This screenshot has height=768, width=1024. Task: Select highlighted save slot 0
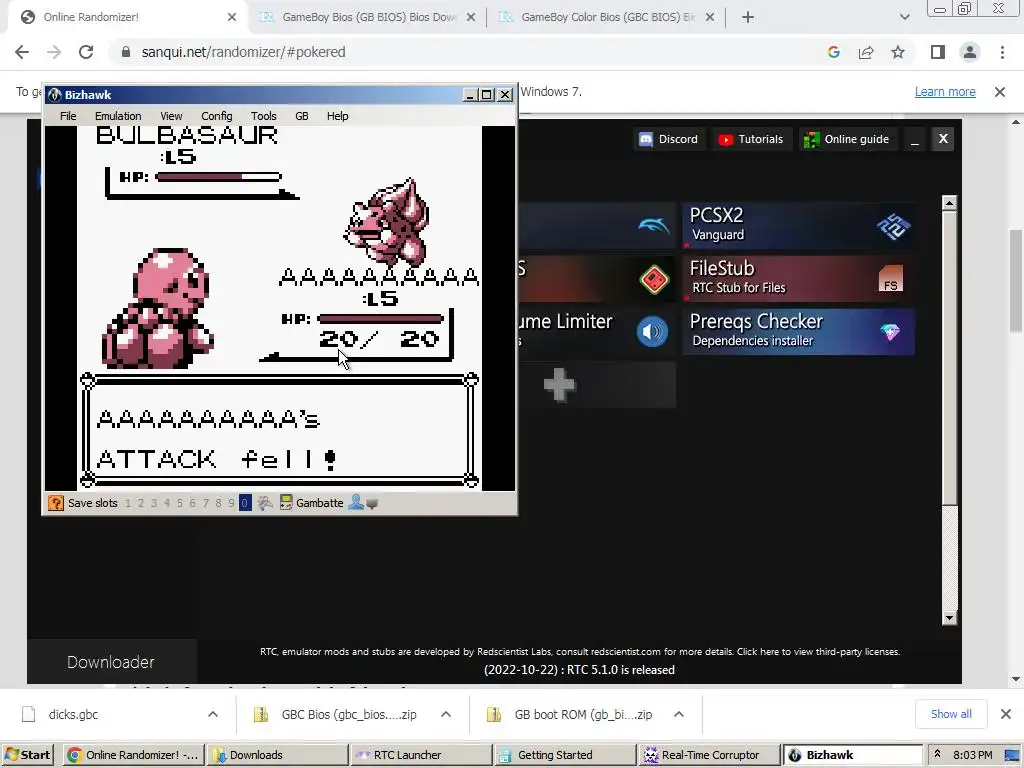[x=245, y=503]
